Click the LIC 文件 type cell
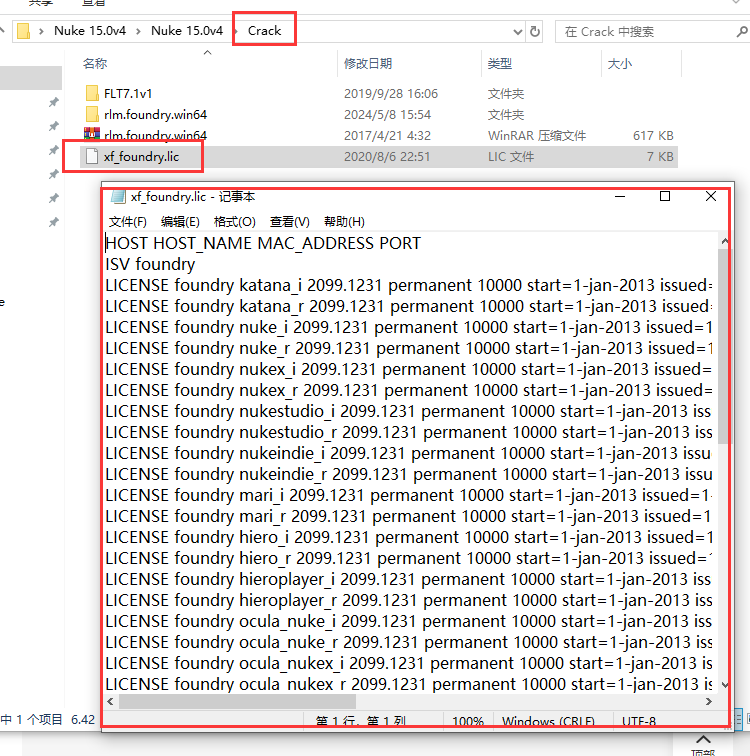750x756 pixels. click(510, 157)
